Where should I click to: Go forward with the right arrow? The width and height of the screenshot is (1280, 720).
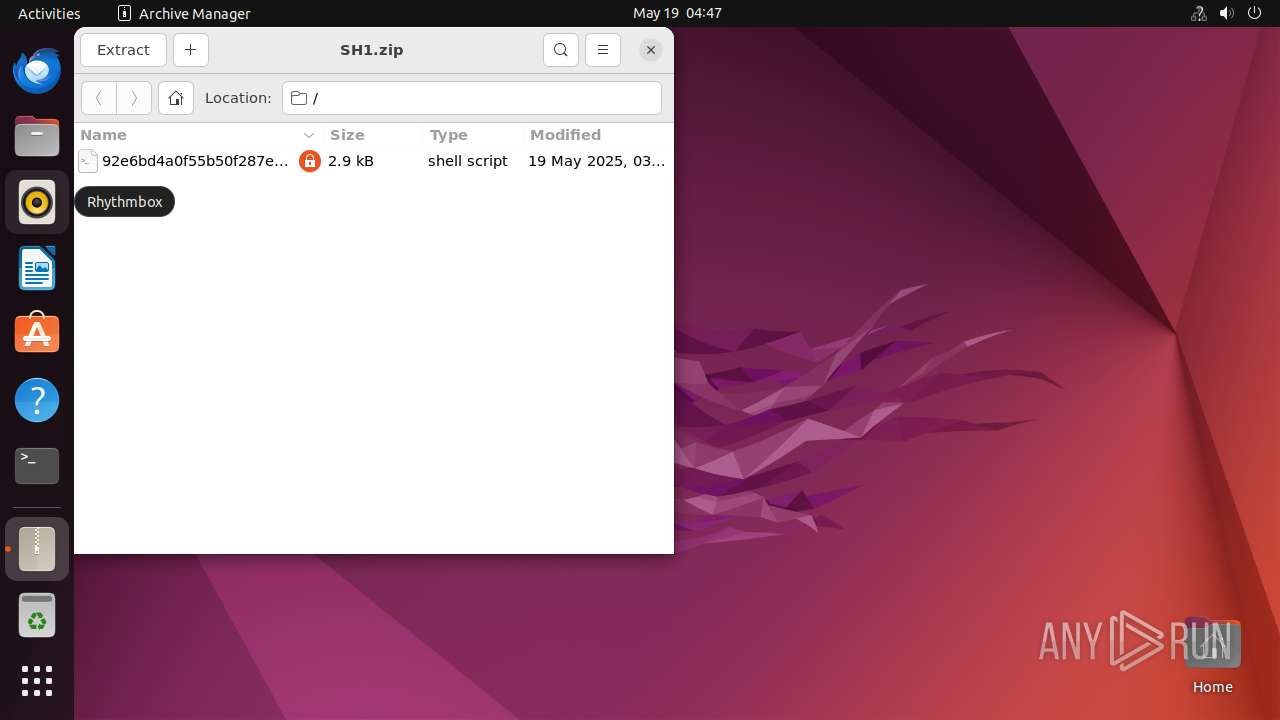click(134, 98)
